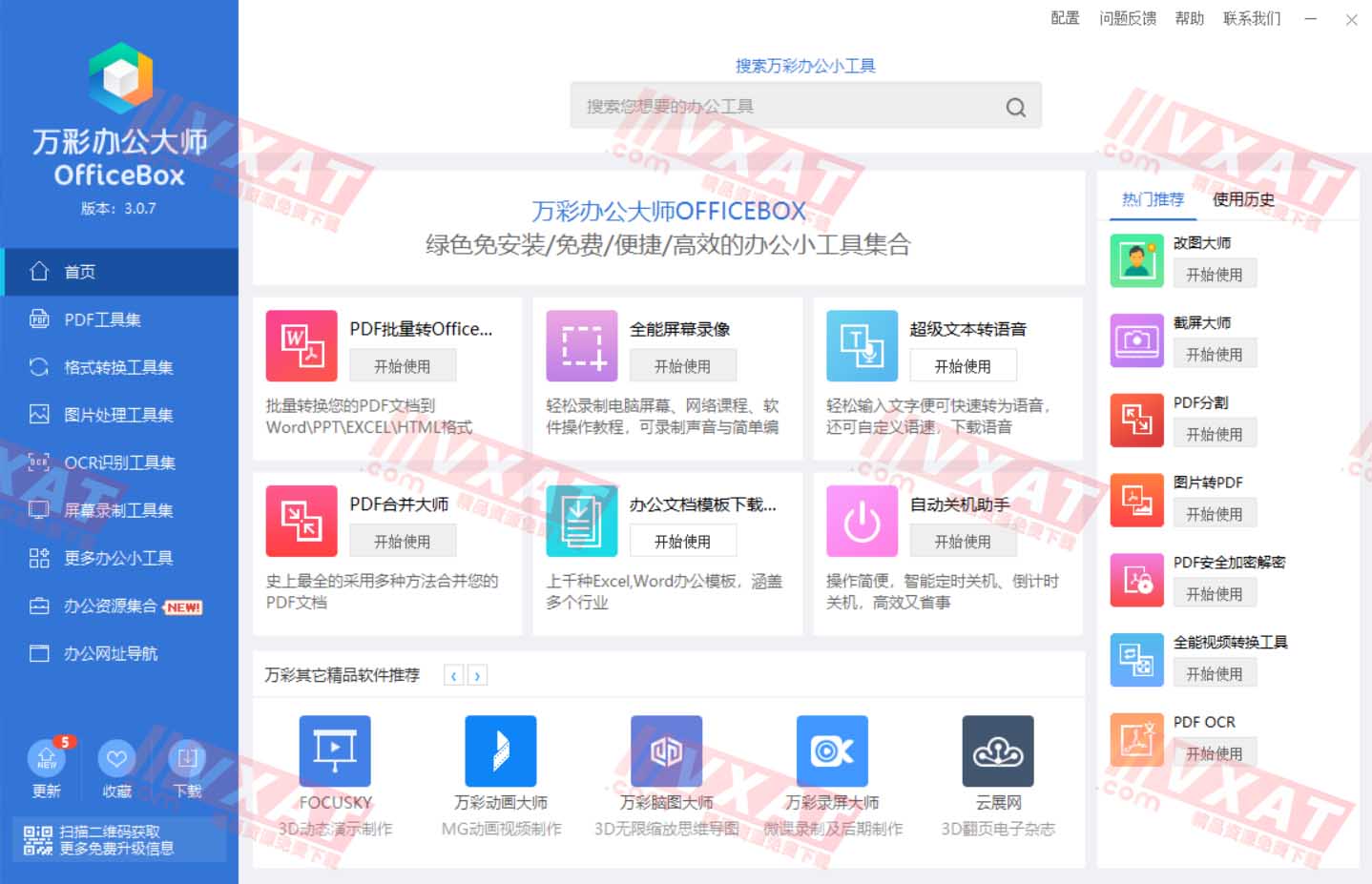Image resolution: width=1372 pixels, height=884 pixels.
Task: Open 截屏大师 from the hot list
Action: click(1135, 339)
